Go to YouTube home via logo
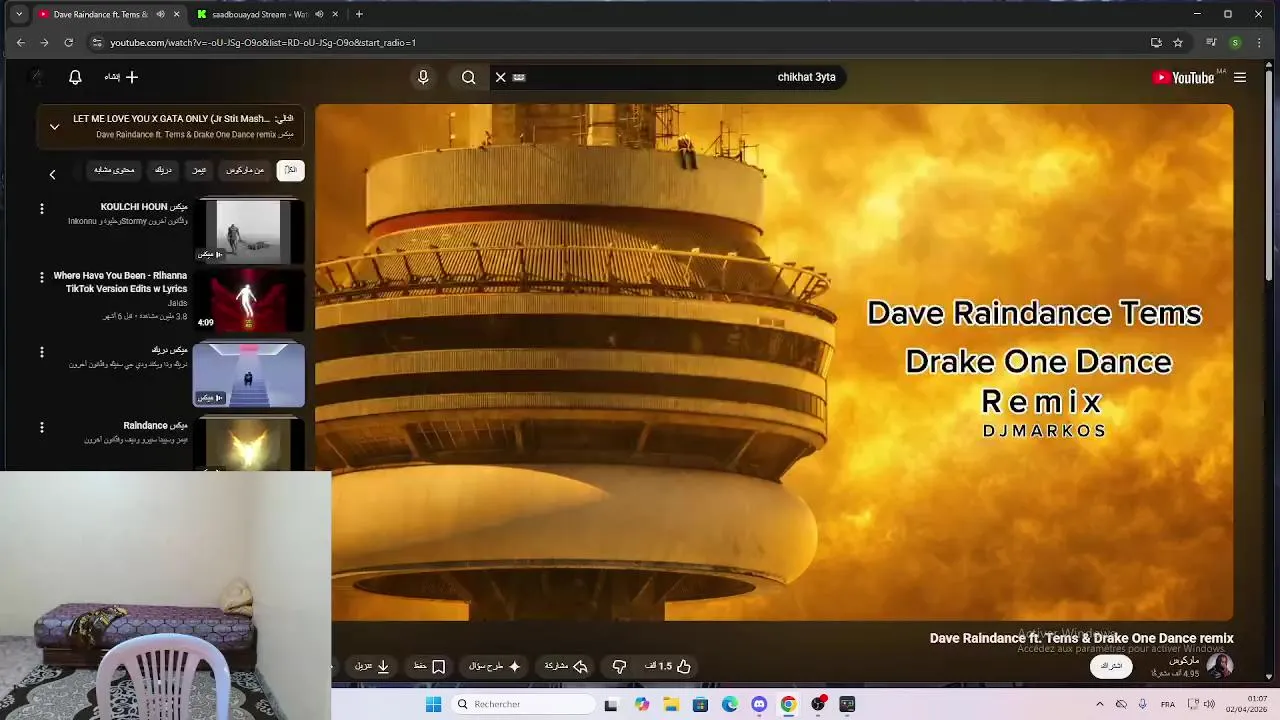Viewport: 1280px width, 720px height. (x=1184, y=77)
